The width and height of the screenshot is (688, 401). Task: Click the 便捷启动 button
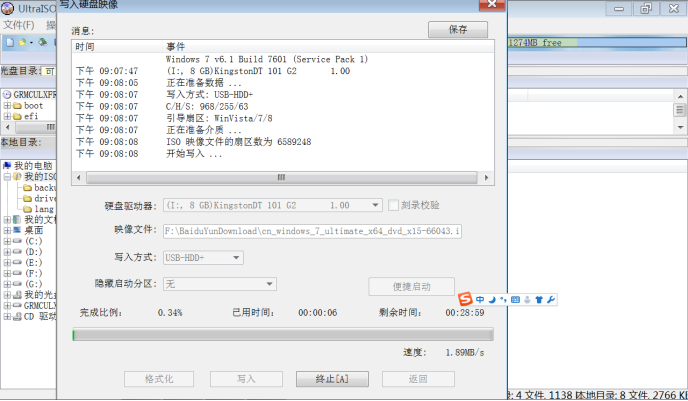click(412, 286)
